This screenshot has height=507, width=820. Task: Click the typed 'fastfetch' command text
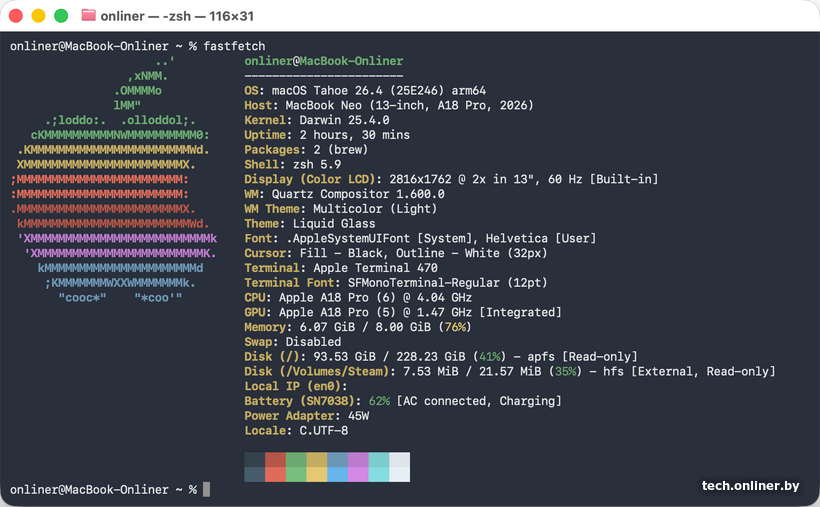[x=234, y=46]
